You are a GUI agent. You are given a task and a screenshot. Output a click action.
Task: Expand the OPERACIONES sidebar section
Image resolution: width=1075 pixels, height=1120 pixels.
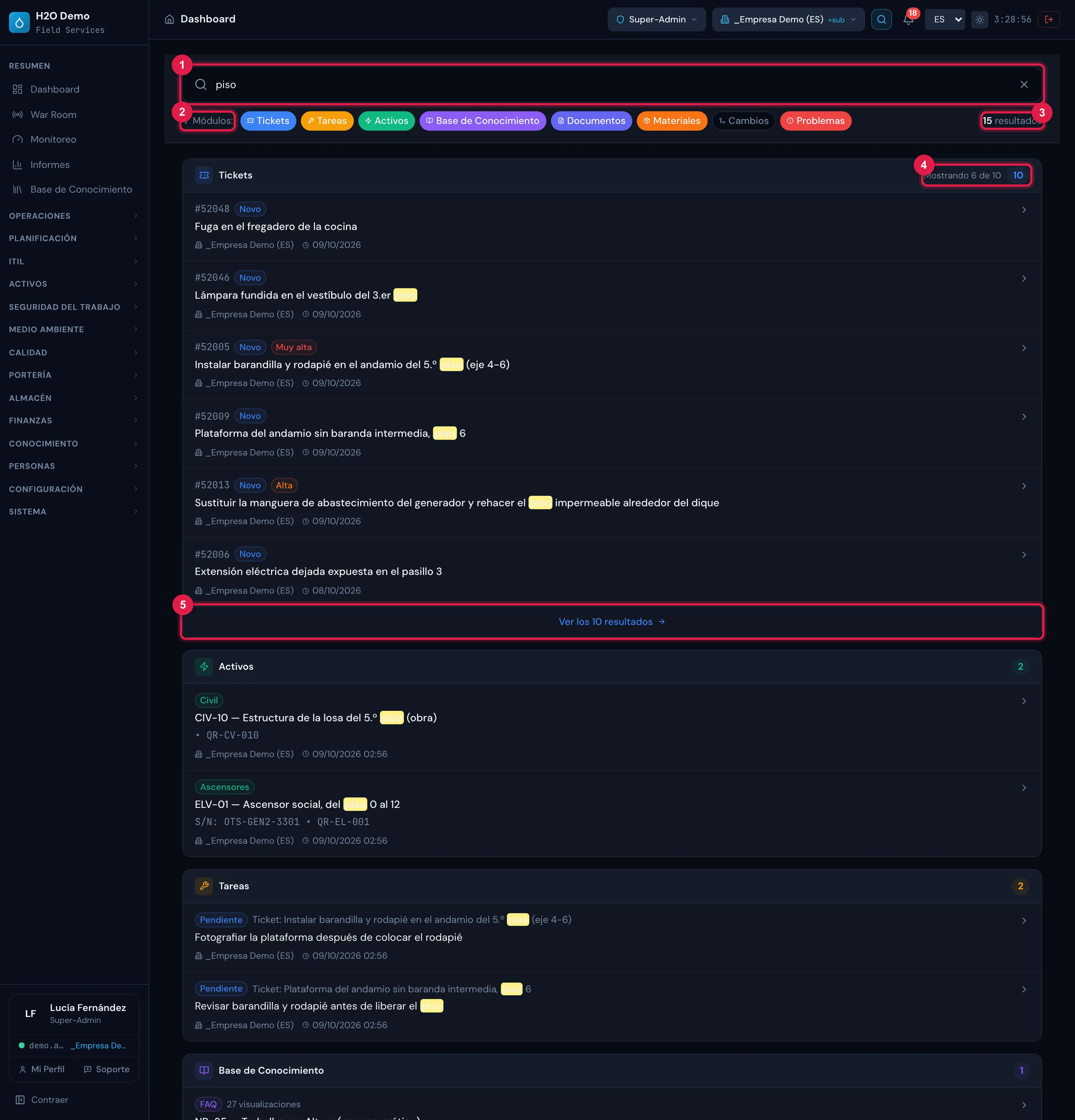(74, 216)
